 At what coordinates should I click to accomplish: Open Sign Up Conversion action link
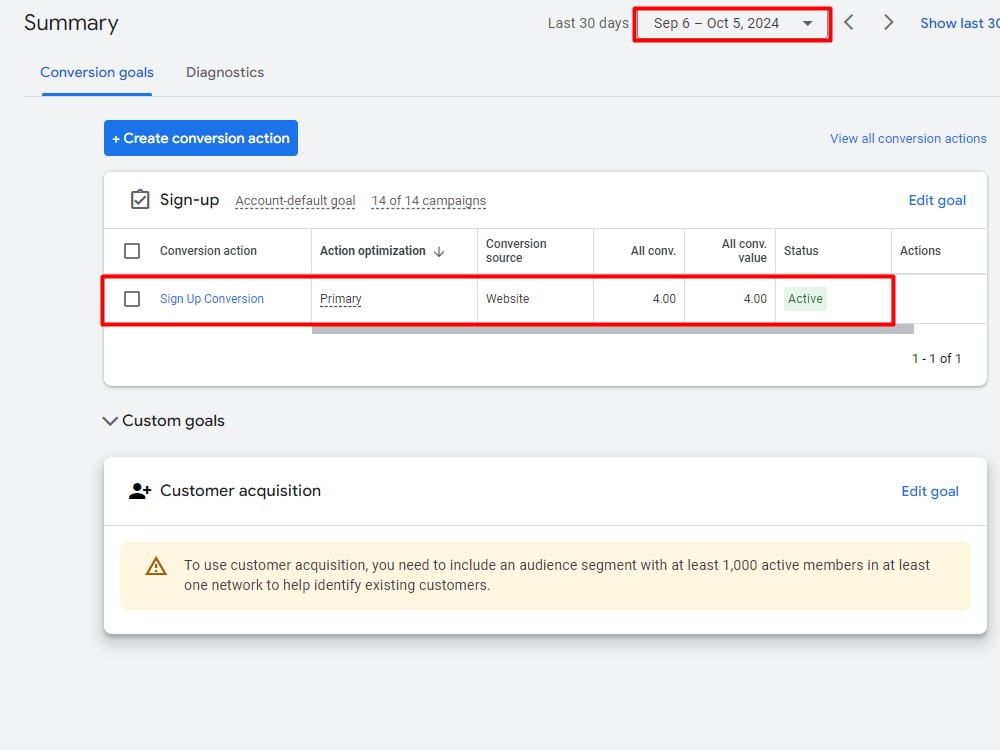pos(212,298)
